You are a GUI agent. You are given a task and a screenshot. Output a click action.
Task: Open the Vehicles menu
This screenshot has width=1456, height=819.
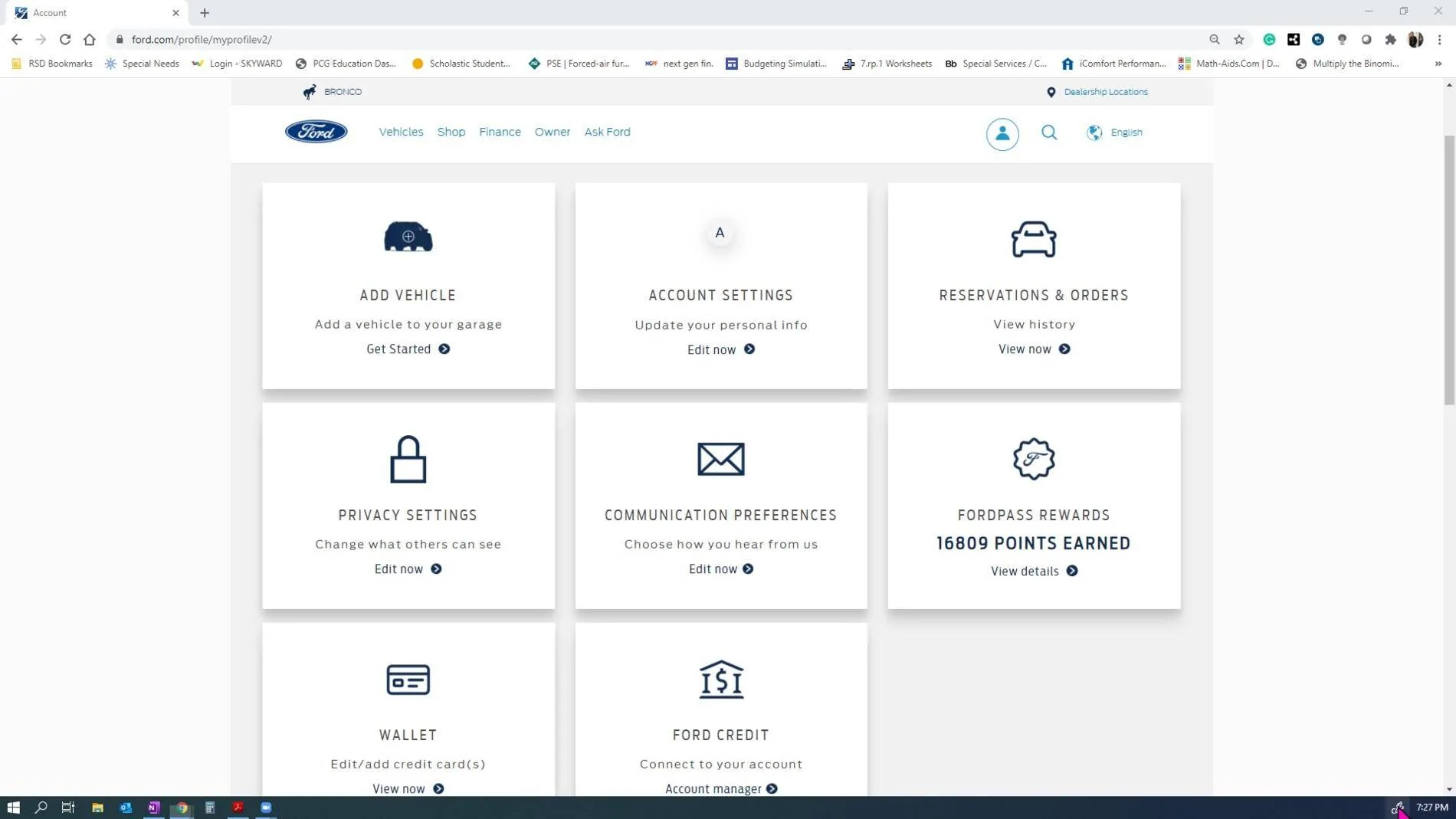401,132
